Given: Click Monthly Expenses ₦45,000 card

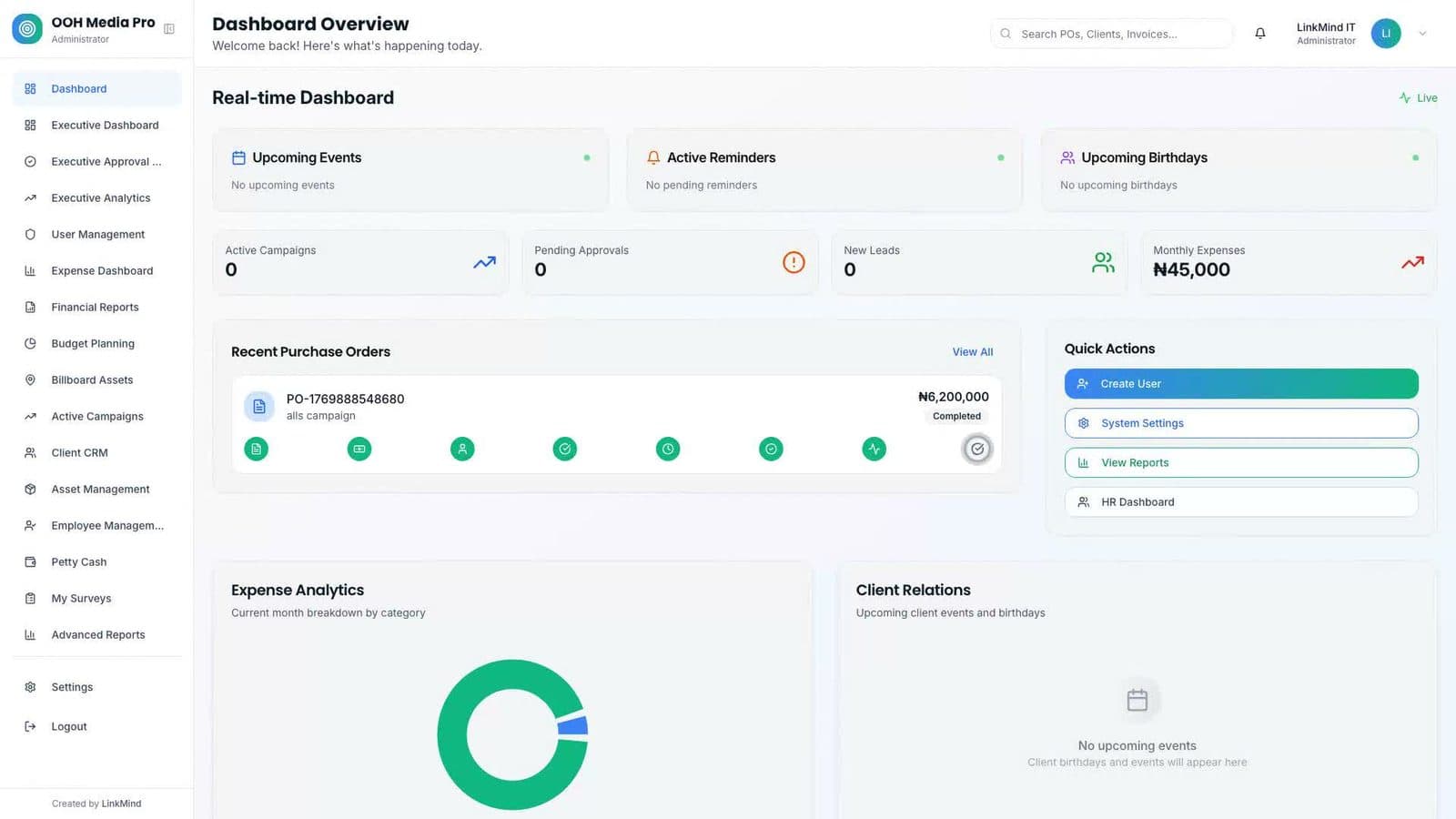Looking at the screenshot, I should (1289, 262).
